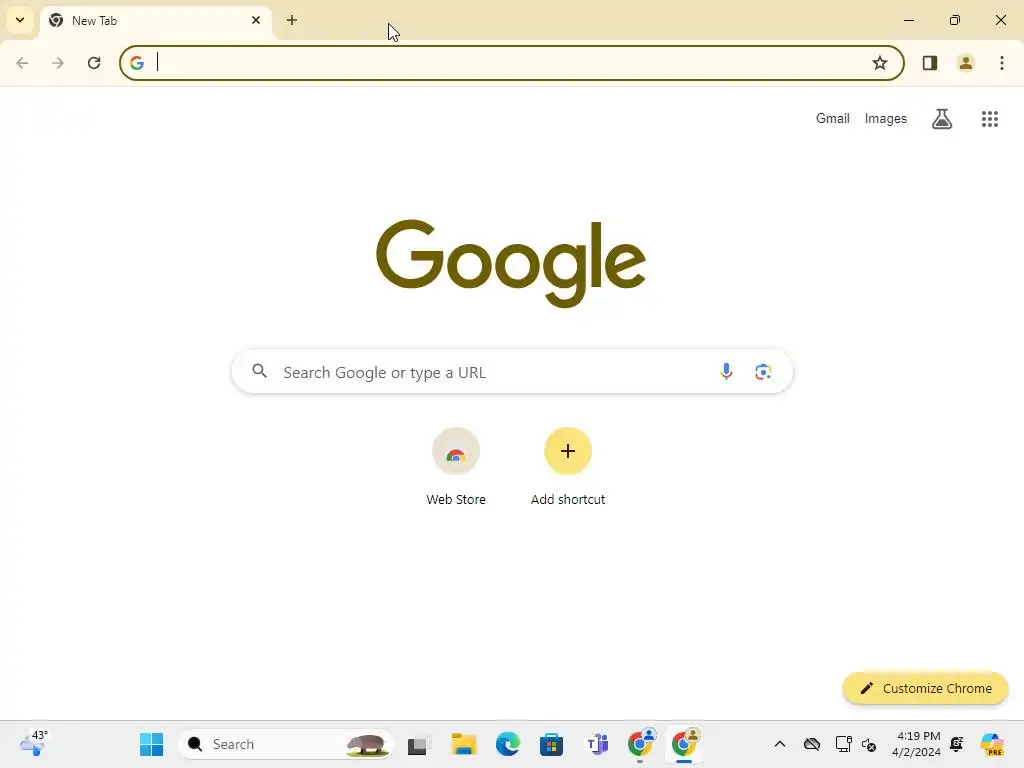Screen dimensions: 1024x768
Task: Click the taskbar Search box
Action: pyautogui.click(x=286, y=744)
